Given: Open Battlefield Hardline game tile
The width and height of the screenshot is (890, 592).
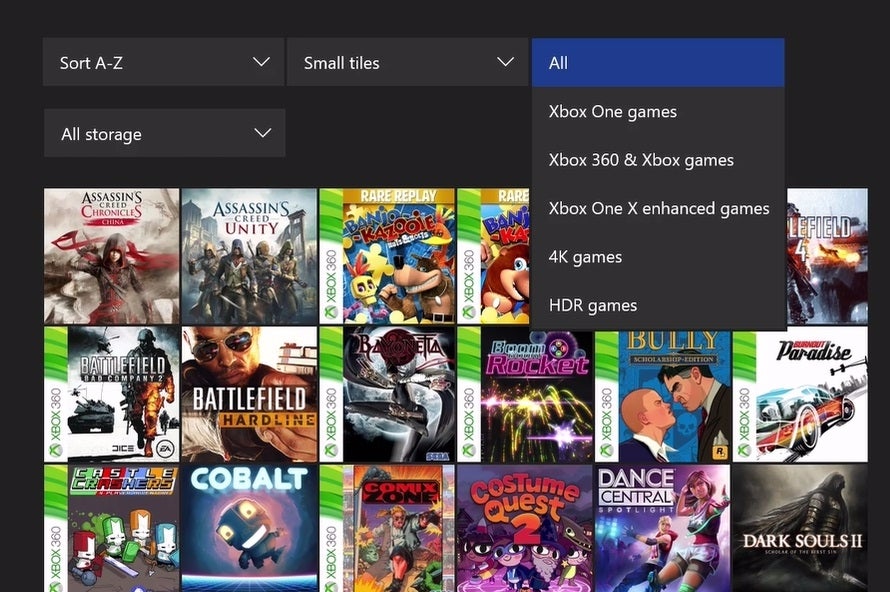Looking at the screenshot, I should tap(249, 394).
